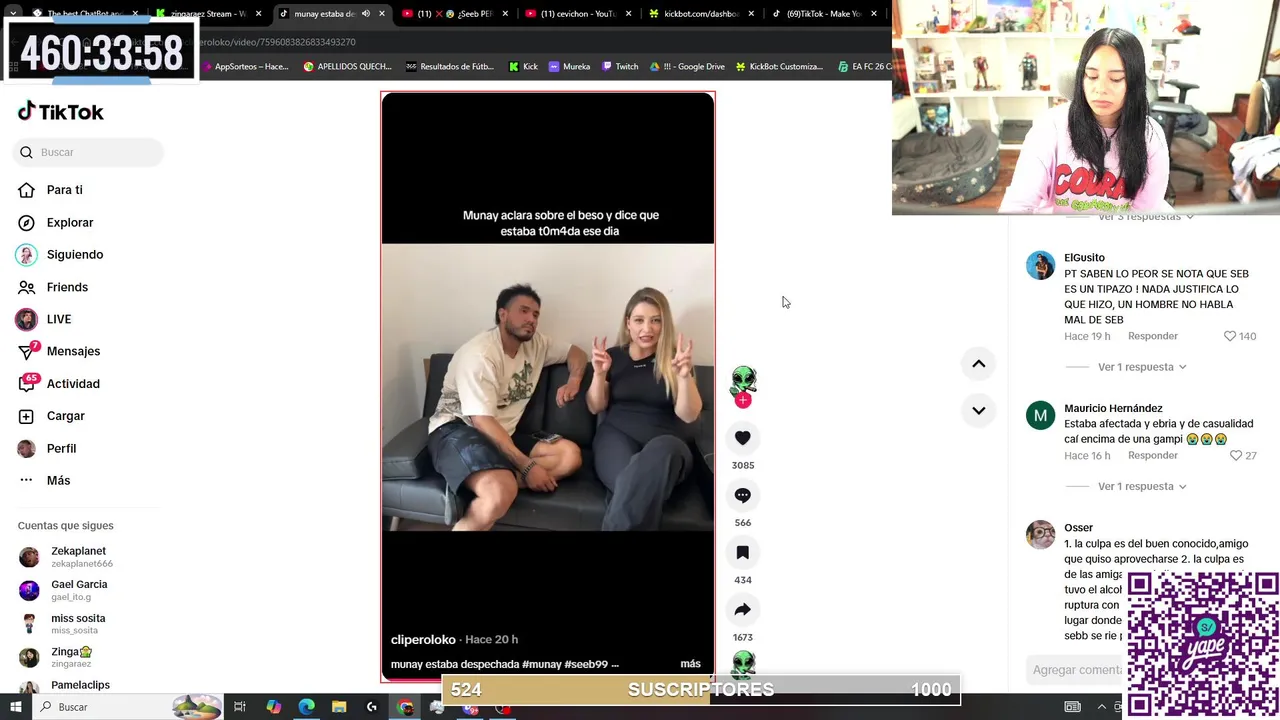1280x720 pixels.
Task: Click the Agregar comentario field
Action: (x=1077, y=670)
